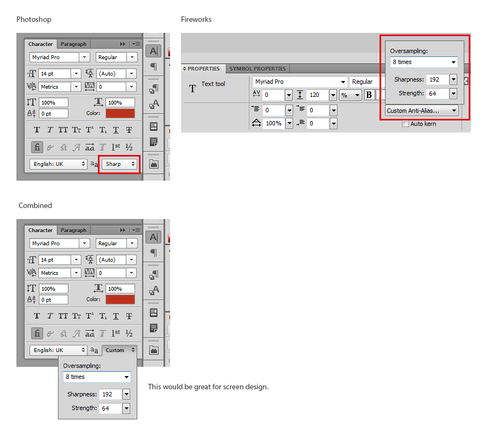Click the Strikethrough icon in the Photoshop panel

coord(129,130)
